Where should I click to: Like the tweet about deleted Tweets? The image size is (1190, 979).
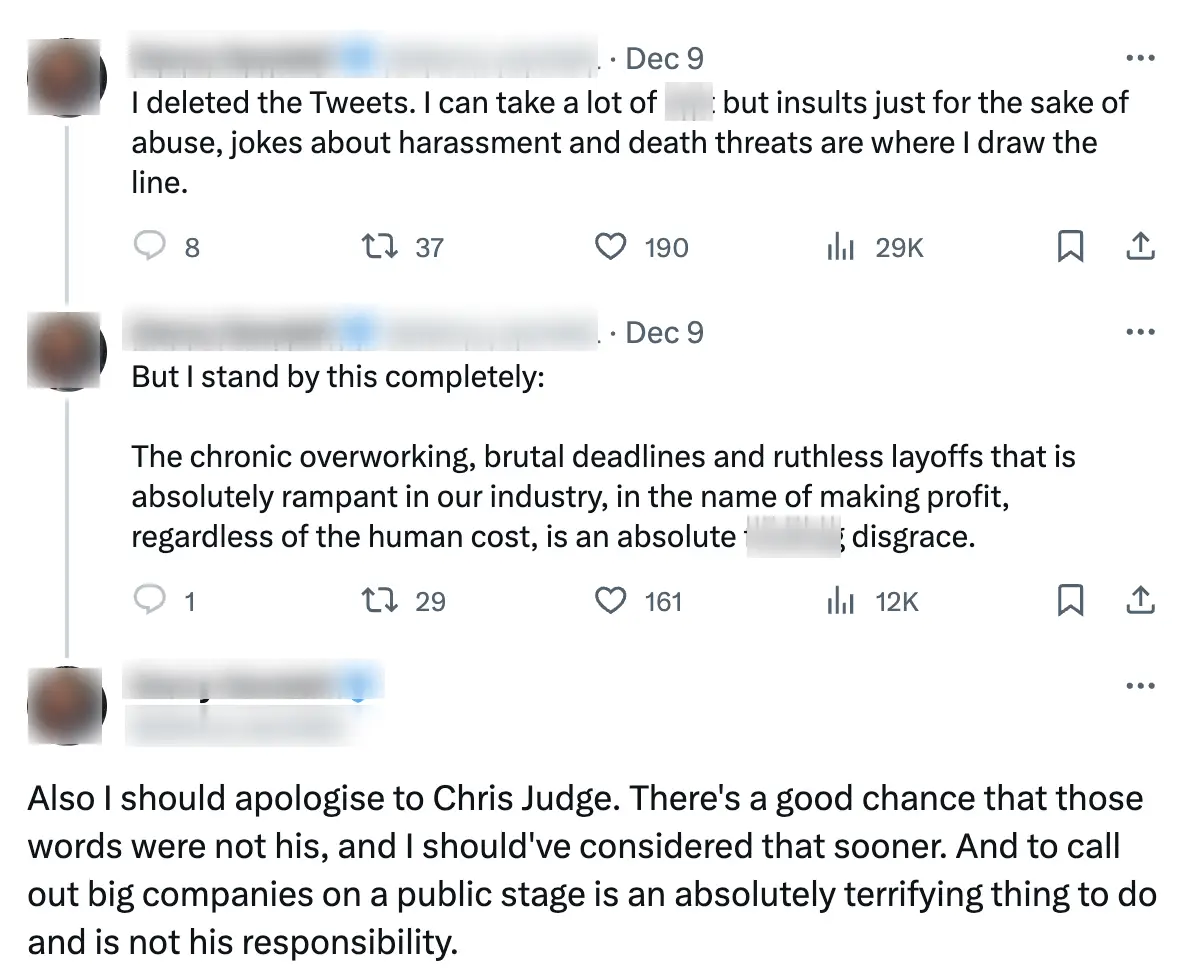pos(610,247)
